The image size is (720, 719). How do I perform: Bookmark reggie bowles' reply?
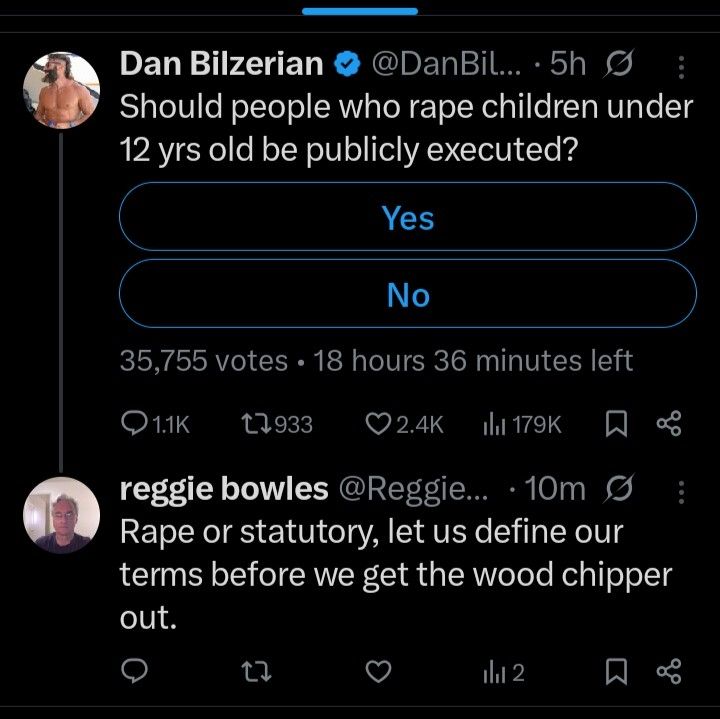tap(616, 673)
